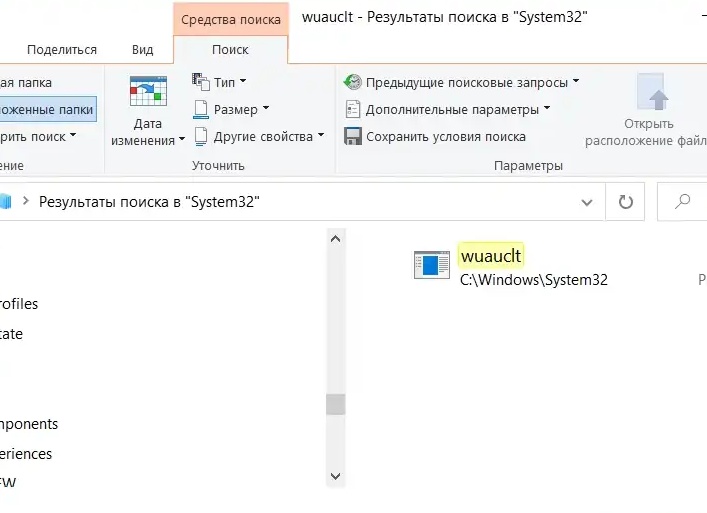The height and width of the screenshot is (513, 707).
Task: Expand the address bar history chevron
Action: click(587, 202)
